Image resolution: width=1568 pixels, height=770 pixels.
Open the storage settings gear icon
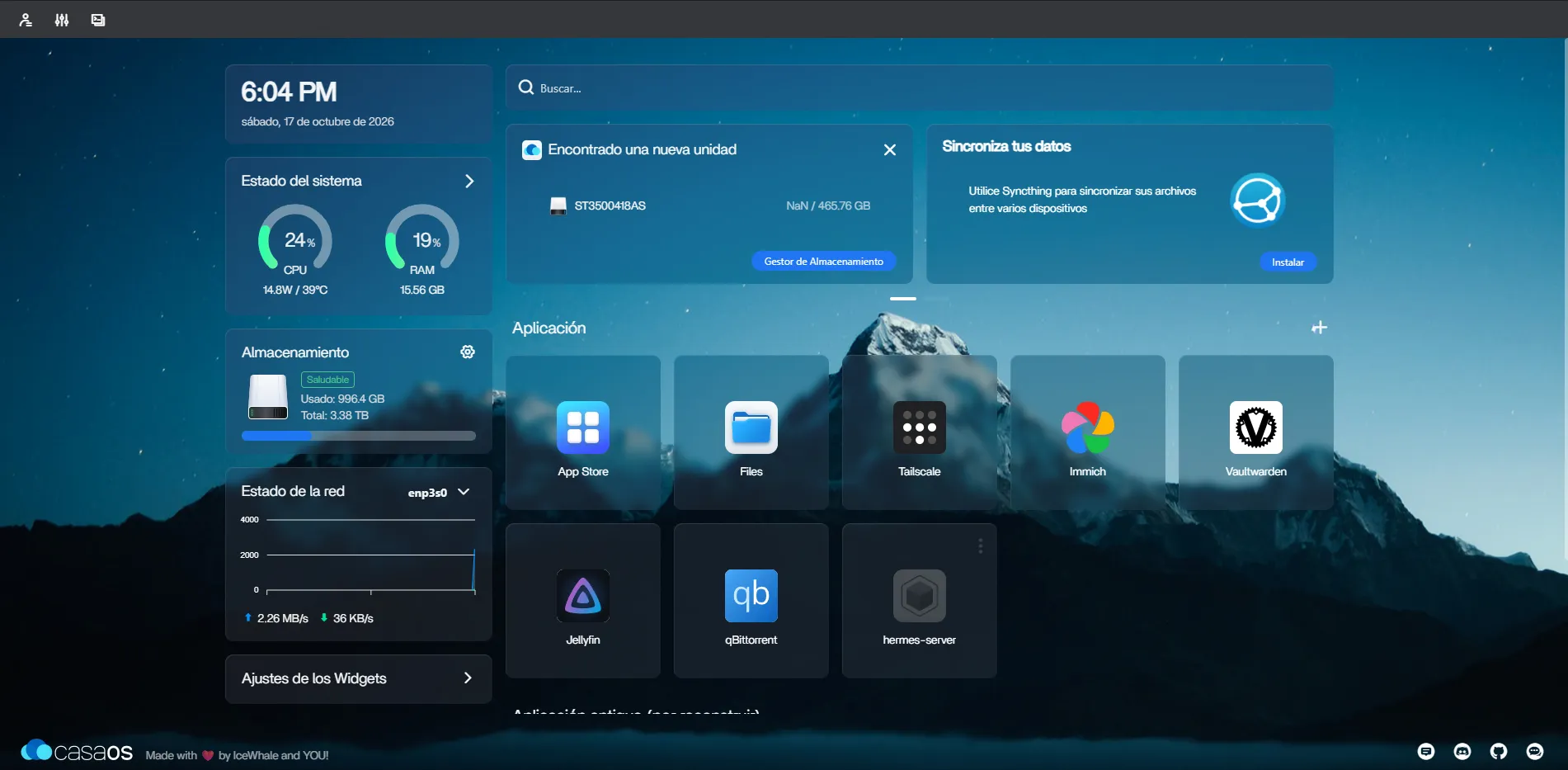click(468, 352)
